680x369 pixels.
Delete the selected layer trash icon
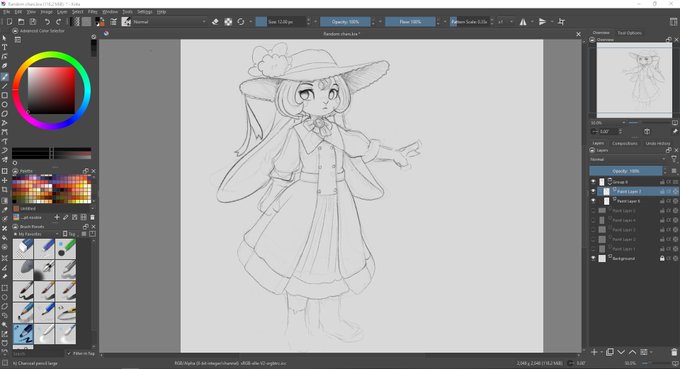tap(673, 352)
